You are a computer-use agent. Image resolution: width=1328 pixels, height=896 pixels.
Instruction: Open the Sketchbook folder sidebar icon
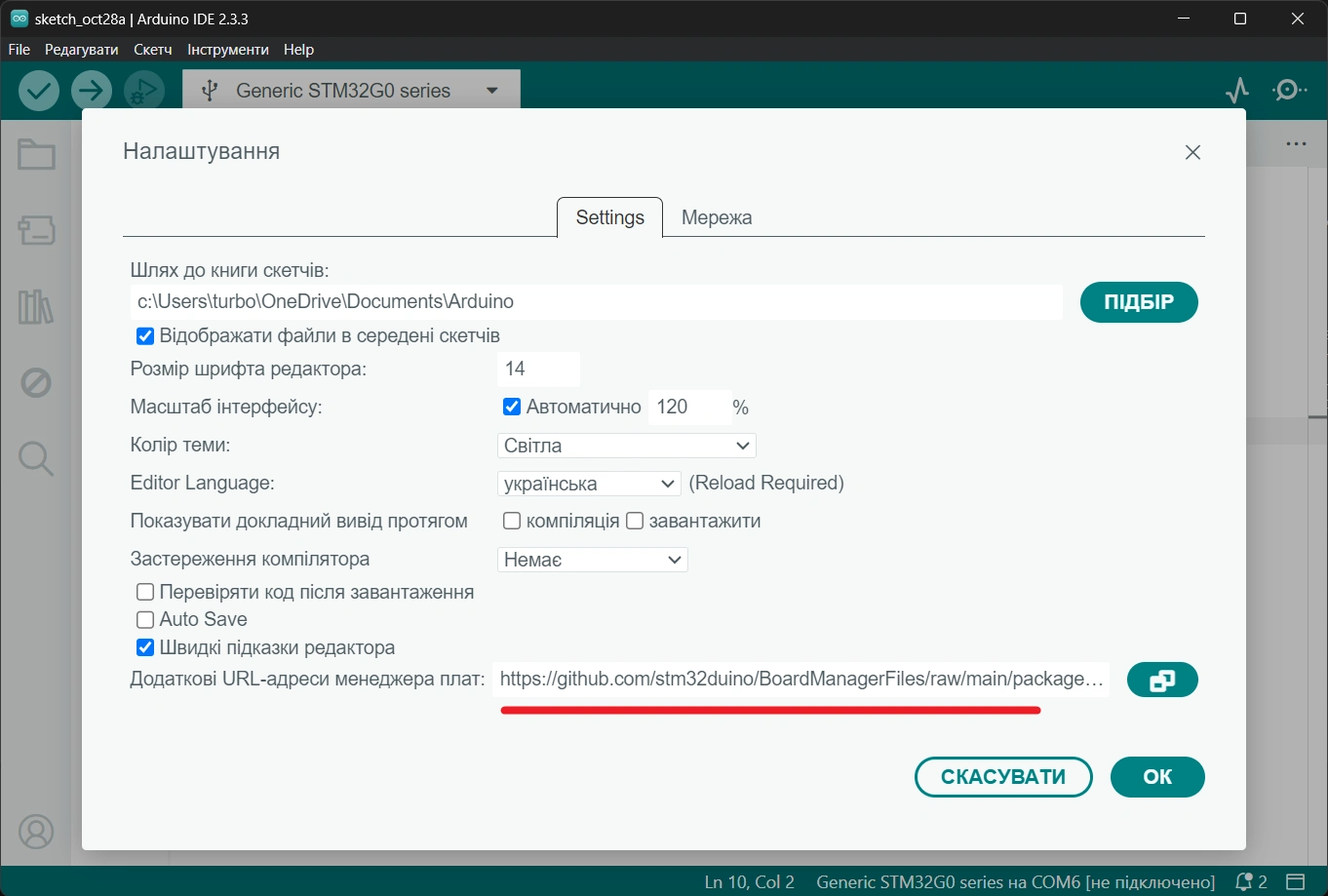pyautogui.click(x=36, y=154)
